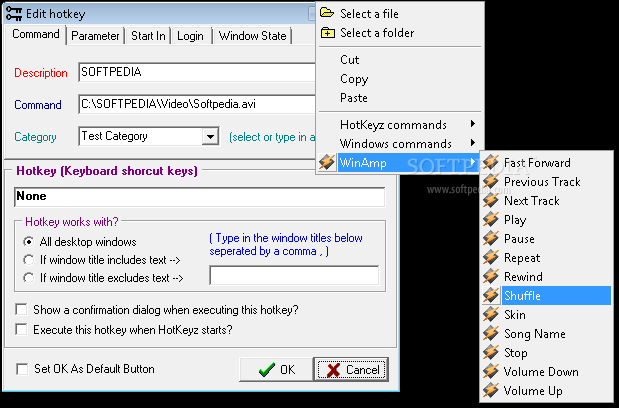Click the icon beside Shuffle
Viewport: 619px width, 408px height.
point(491,295)
